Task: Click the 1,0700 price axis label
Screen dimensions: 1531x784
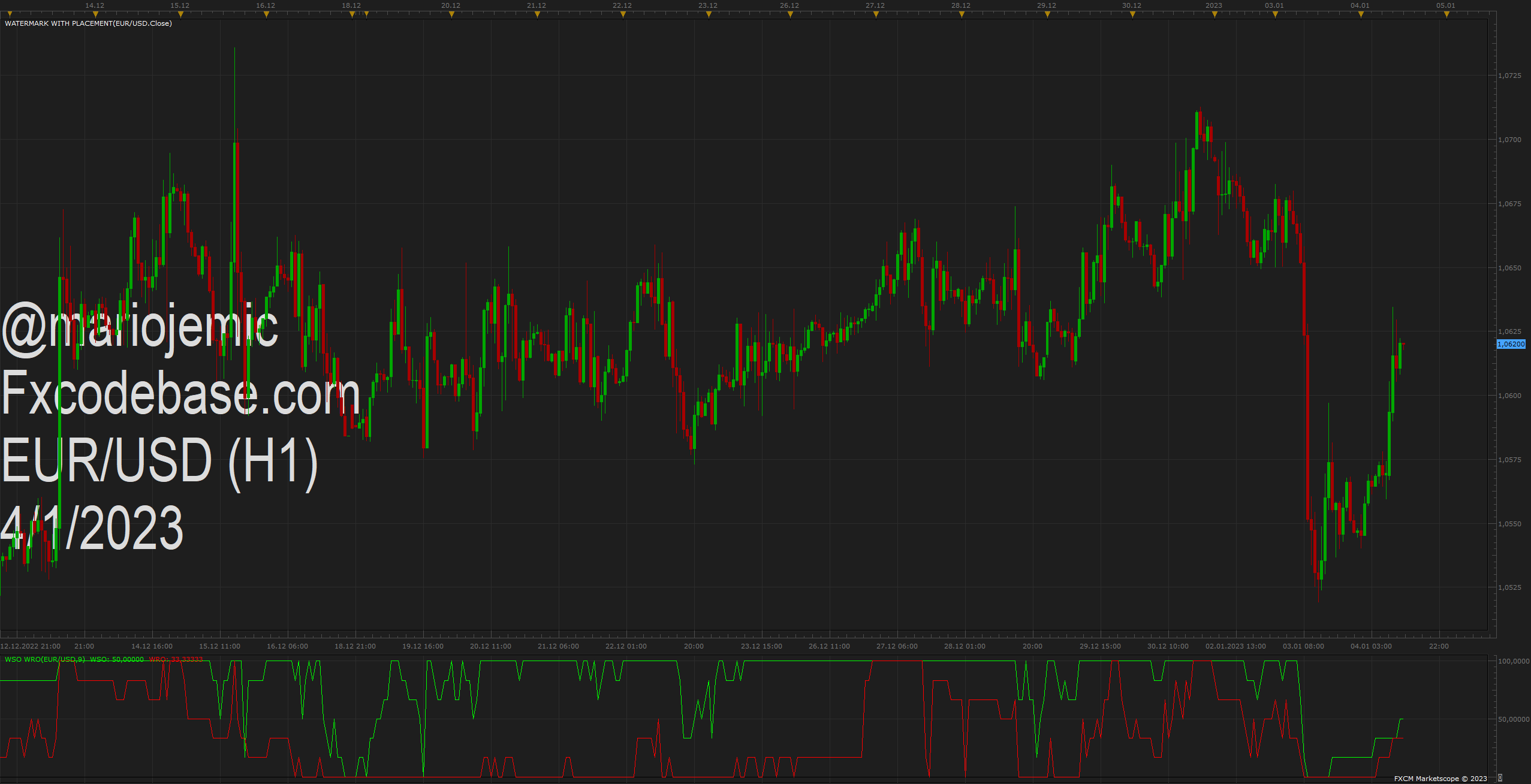Action: point(1509,140)
